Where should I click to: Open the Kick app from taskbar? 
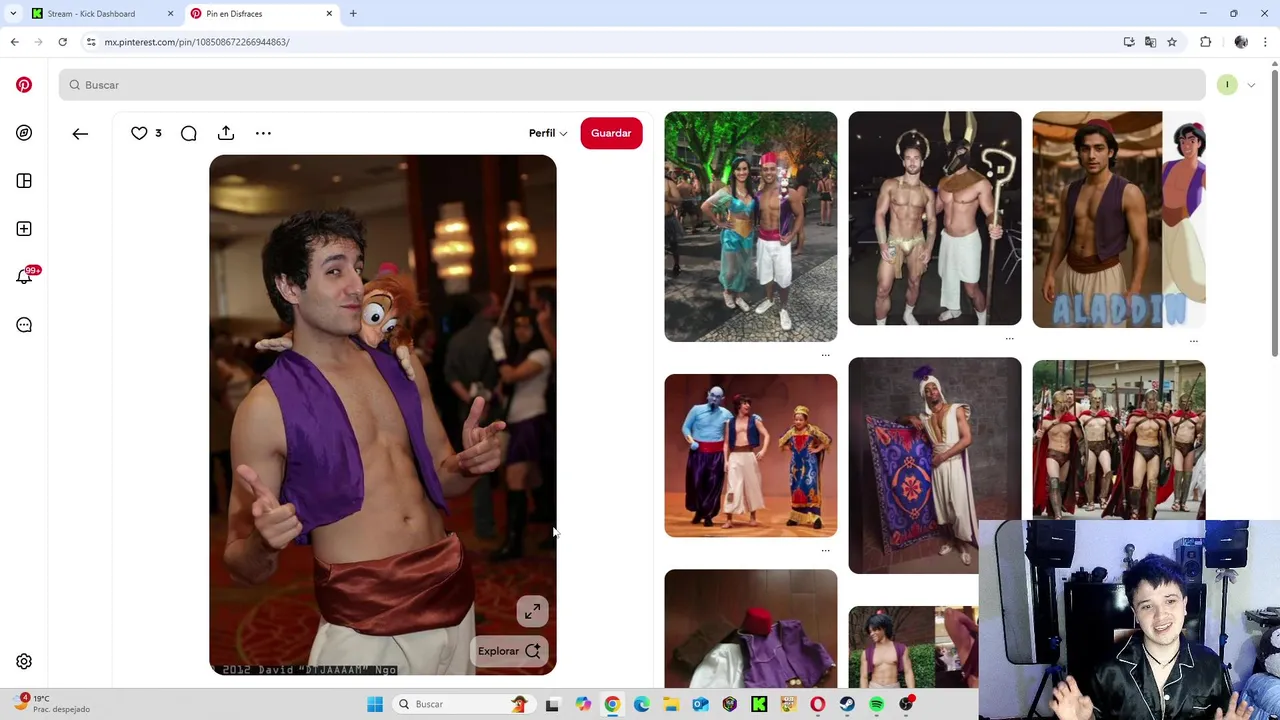click(759, 704)
